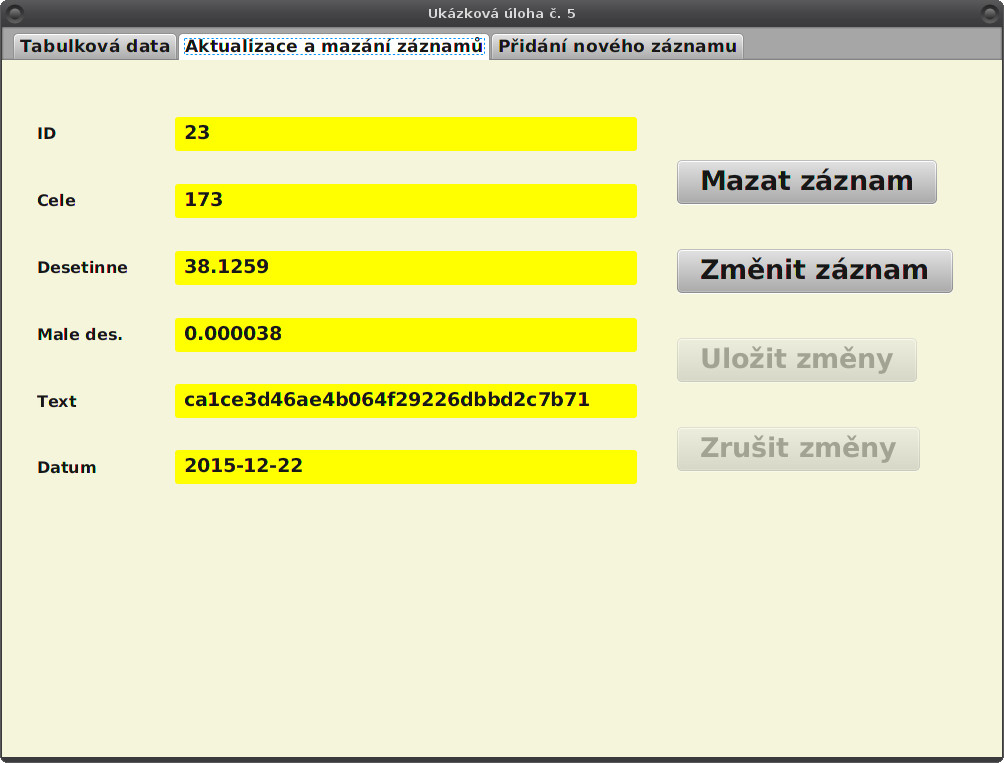This screenshot has height=763, width=1004.
Task: Click inside the ID field showing 23
Action: [x=406, y=134]
